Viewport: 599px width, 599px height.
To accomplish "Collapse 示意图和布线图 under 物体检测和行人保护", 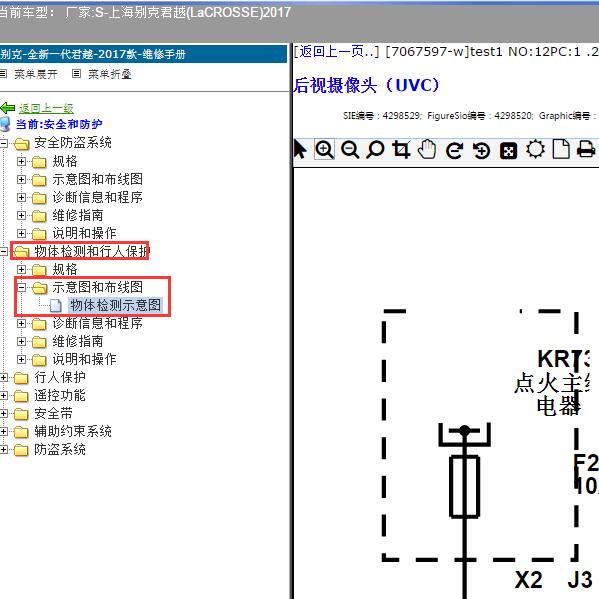I will [21, 287].
